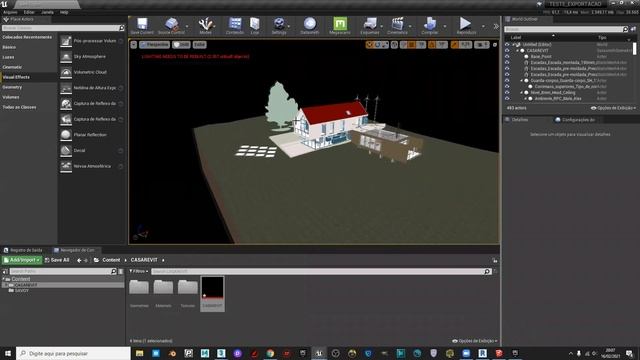Collapse the Guarda-corpos tree node
The width and height of the screenshot is (640, 360).
tap(522, 81)
